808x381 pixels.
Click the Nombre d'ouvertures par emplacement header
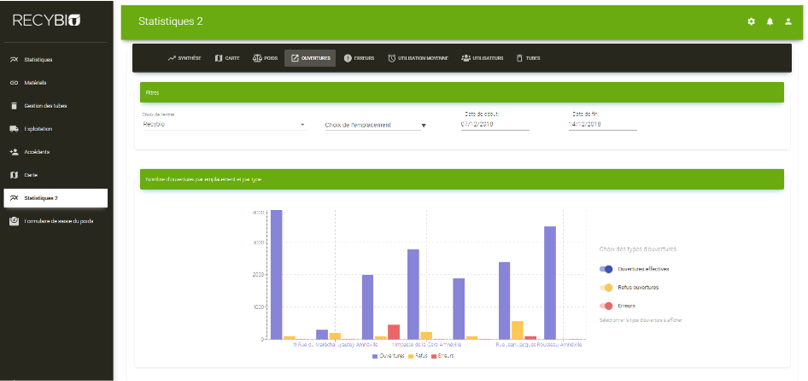click(462, 179)
